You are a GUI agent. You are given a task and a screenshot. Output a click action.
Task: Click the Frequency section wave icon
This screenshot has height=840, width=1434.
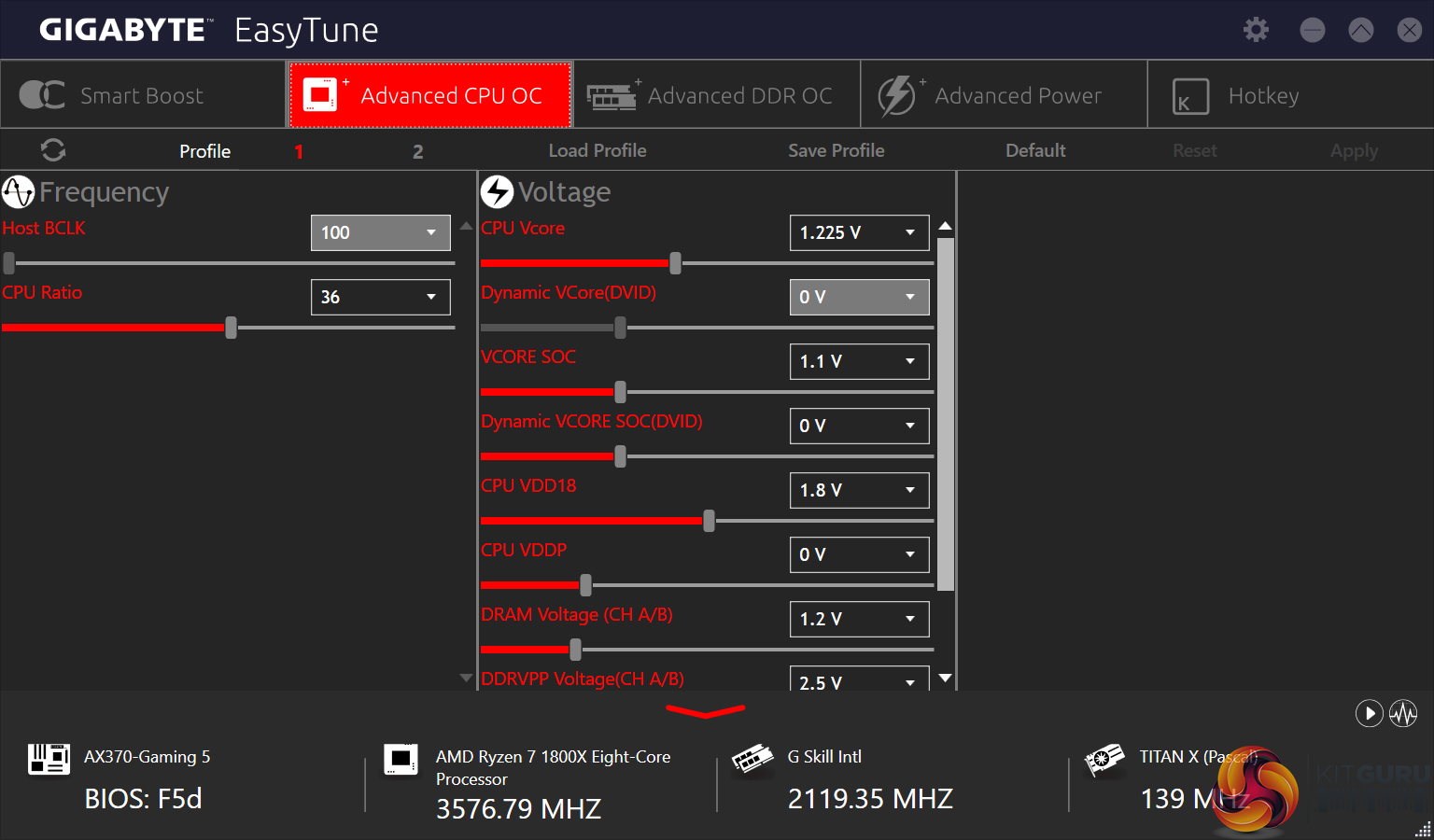pos(18,192)
